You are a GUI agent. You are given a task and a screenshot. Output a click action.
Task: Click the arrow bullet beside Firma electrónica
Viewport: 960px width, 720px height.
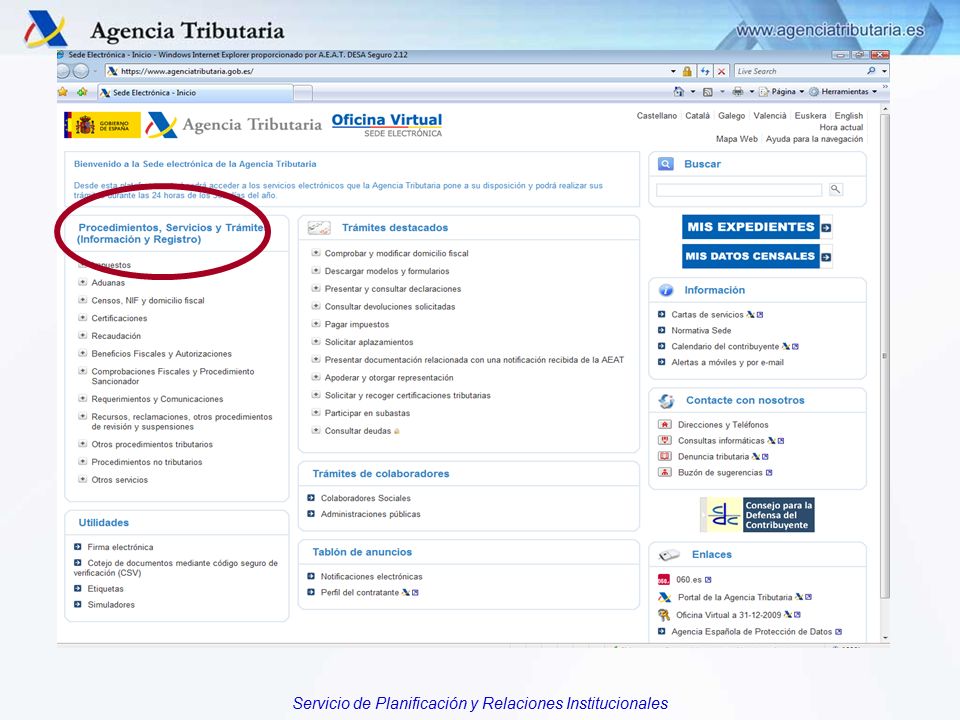click(x=78, y=547)
